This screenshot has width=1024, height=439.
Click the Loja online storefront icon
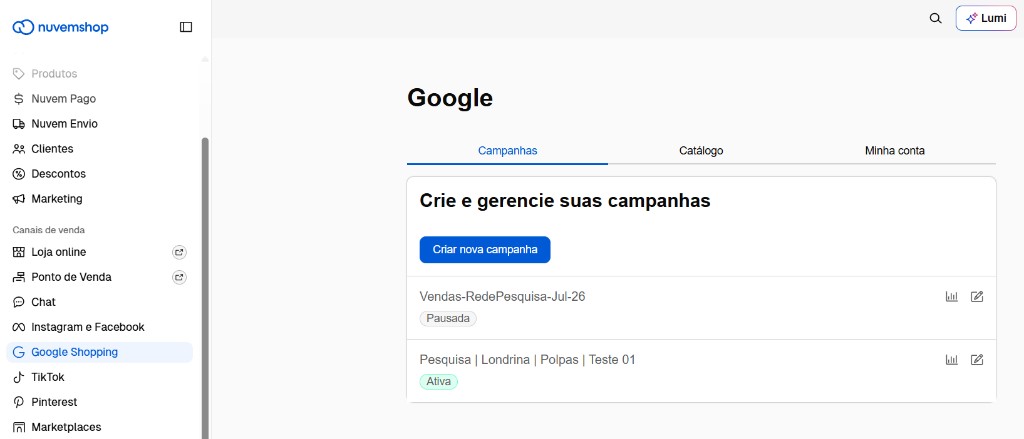click(19, 252)
